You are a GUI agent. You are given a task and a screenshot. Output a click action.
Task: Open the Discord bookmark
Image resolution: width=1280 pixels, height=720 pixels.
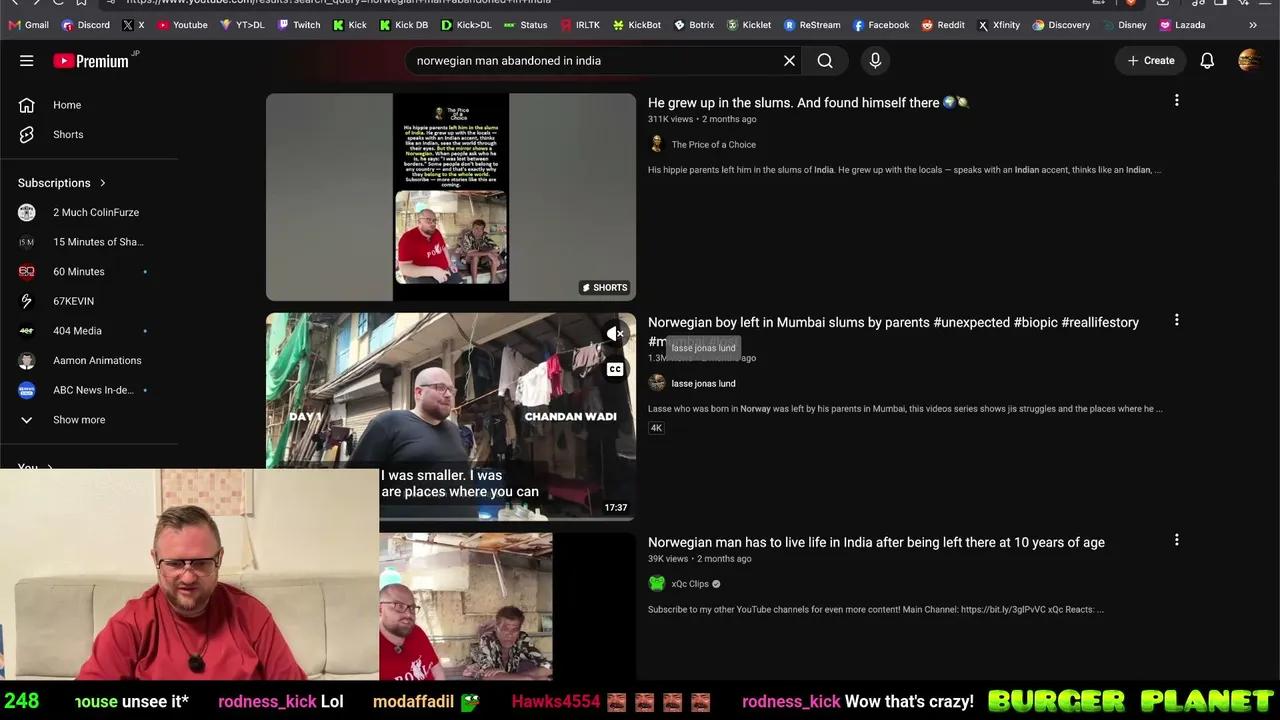coord(86,25)
